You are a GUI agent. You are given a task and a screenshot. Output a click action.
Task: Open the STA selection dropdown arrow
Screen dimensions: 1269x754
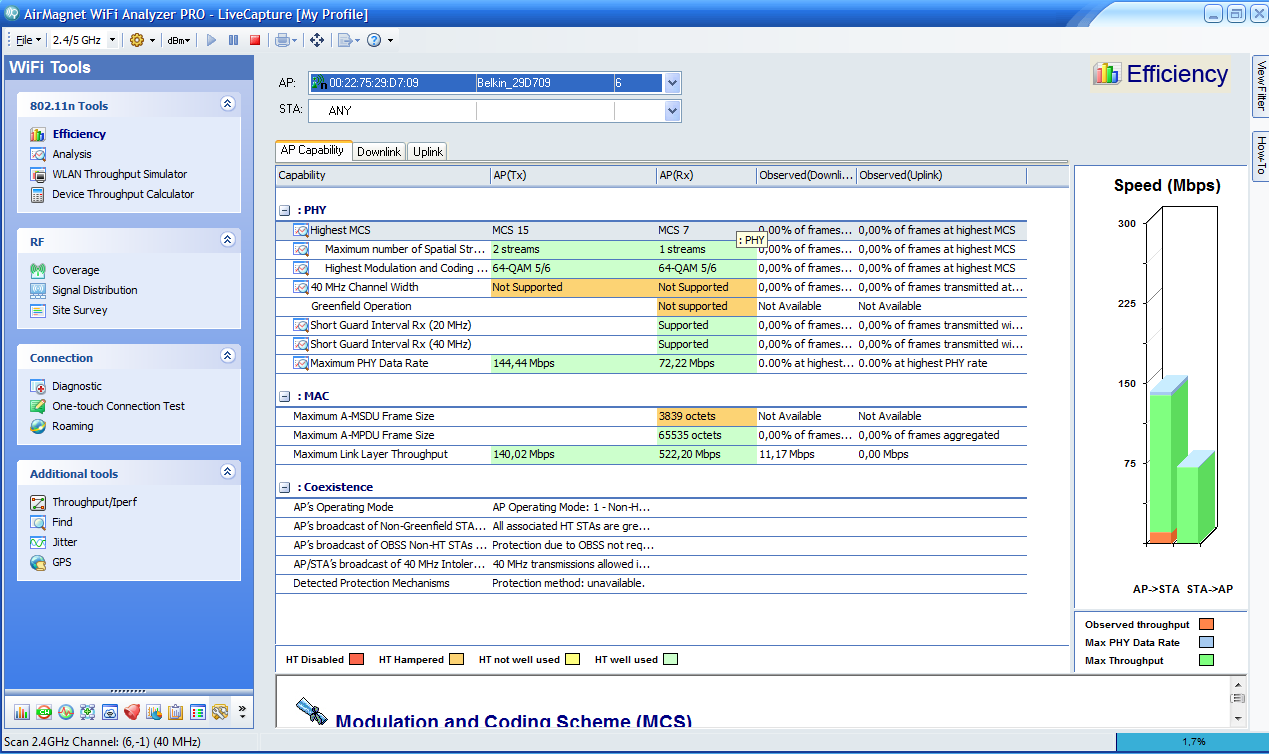point(672,111)
